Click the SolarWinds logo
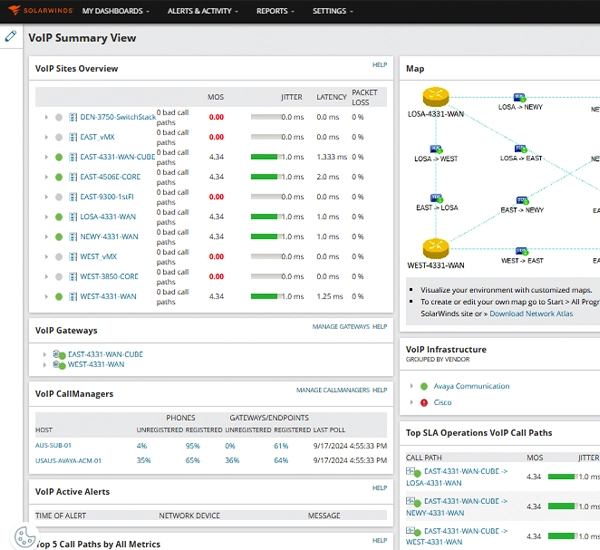The height and width of the screenshot is (550, 600). pyautogui.click(x=41, y=10)
